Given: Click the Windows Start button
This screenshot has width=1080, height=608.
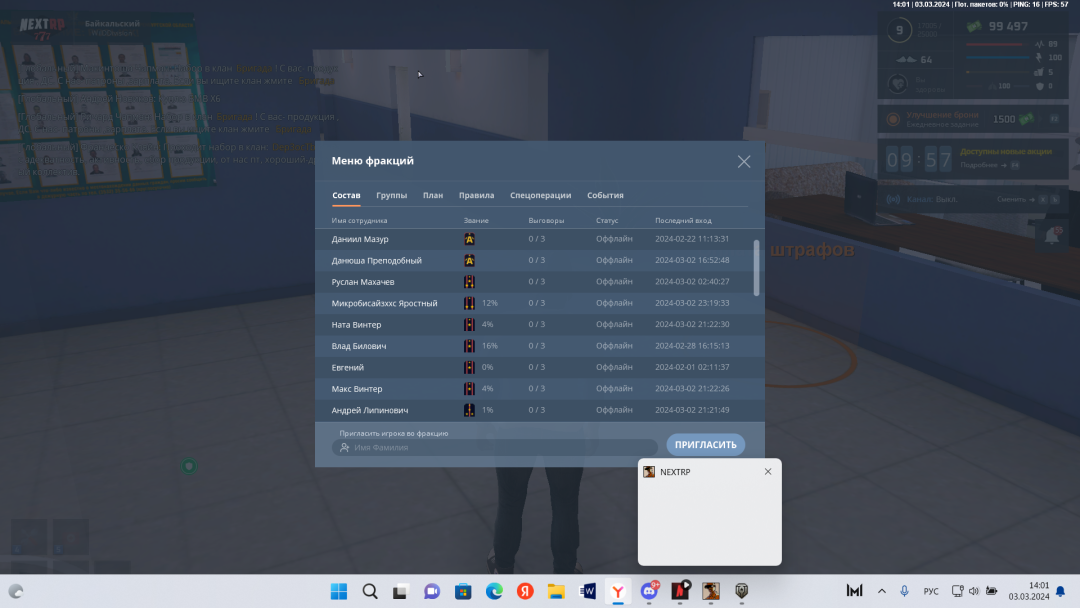Looking at the screenshot, I should point(338,591).
